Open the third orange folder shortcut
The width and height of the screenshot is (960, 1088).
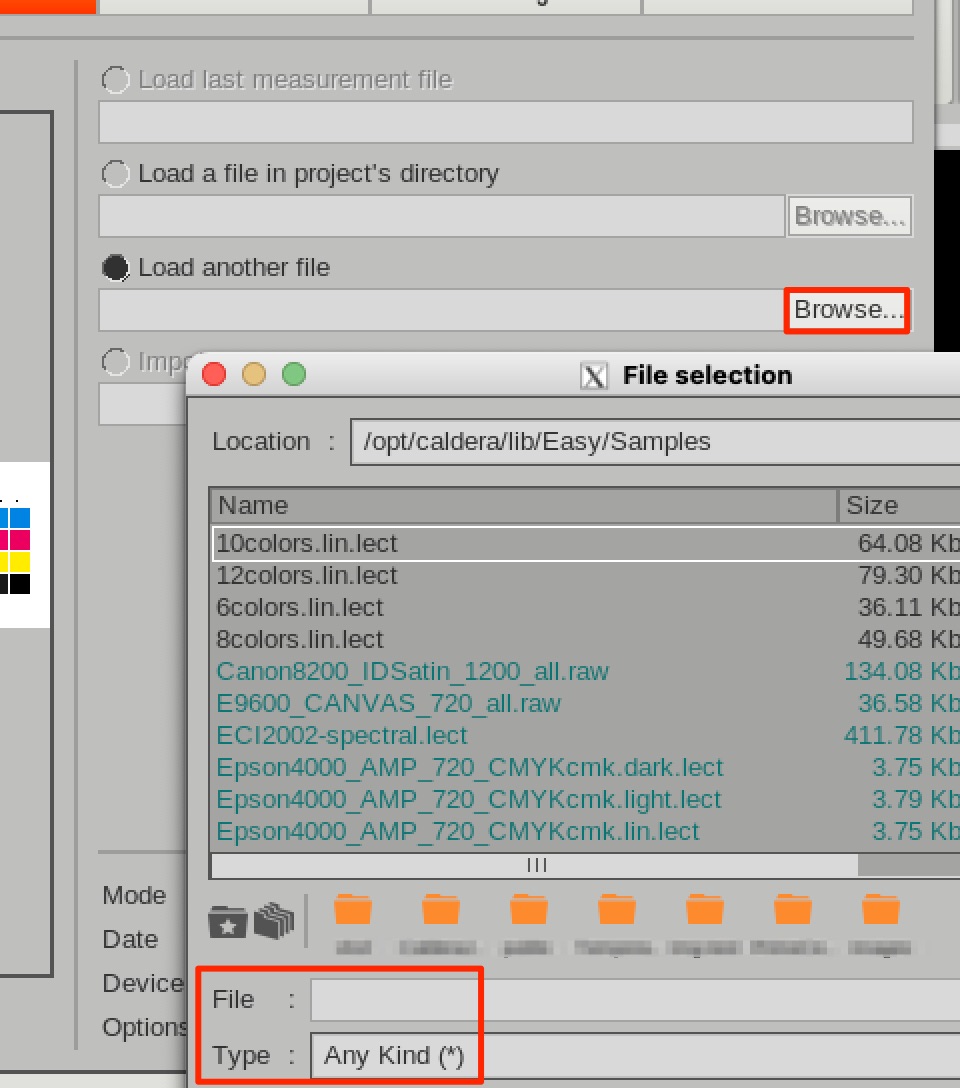point(529,910)
